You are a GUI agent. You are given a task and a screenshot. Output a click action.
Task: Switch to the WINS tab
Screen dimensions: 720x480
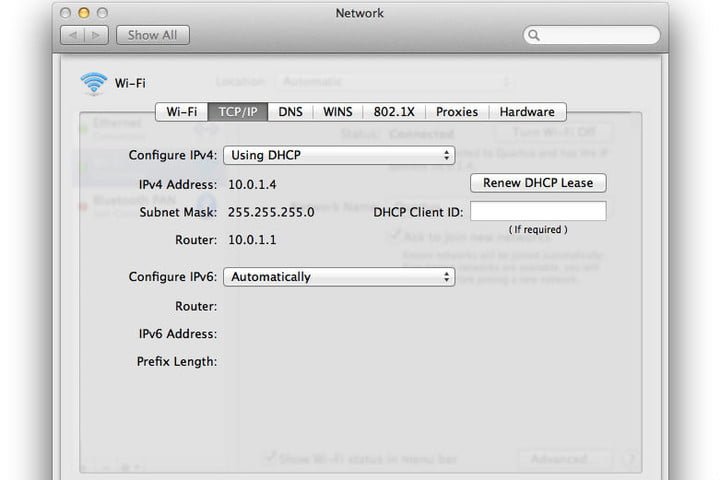(x=338, y=112)
